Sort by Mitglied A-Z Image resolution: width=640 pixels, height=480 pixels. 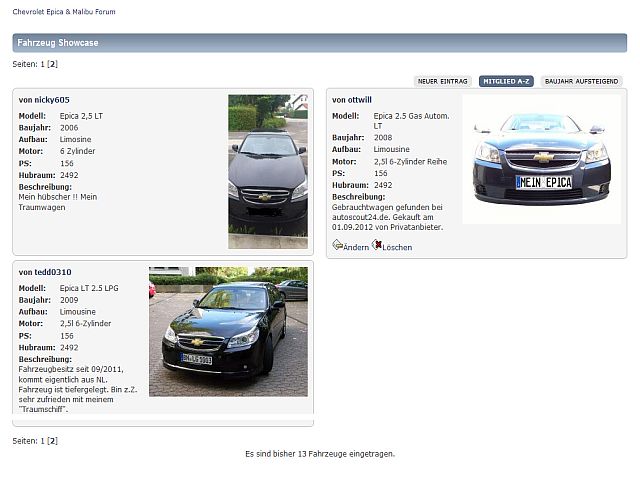point(506,81)
